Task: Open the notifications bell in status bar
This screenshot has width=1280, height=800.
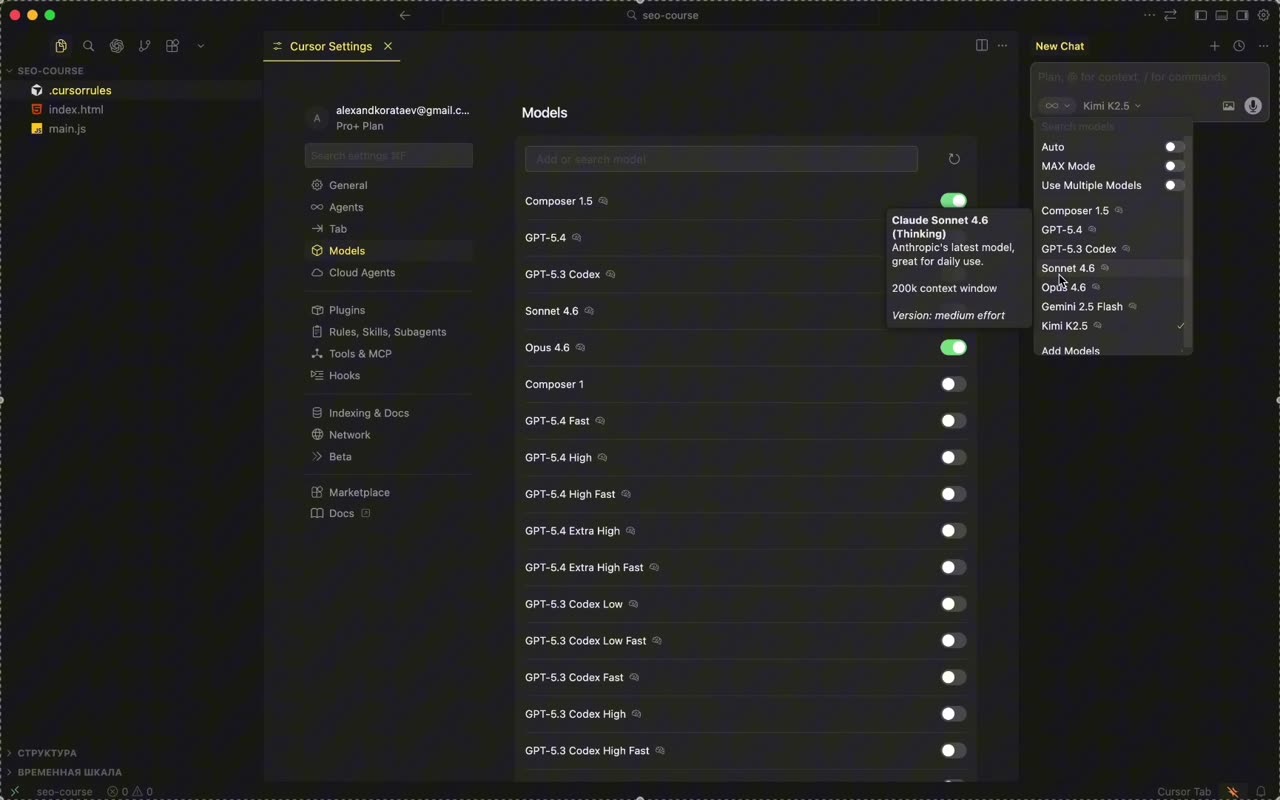Action: (x=1261, y=792)
